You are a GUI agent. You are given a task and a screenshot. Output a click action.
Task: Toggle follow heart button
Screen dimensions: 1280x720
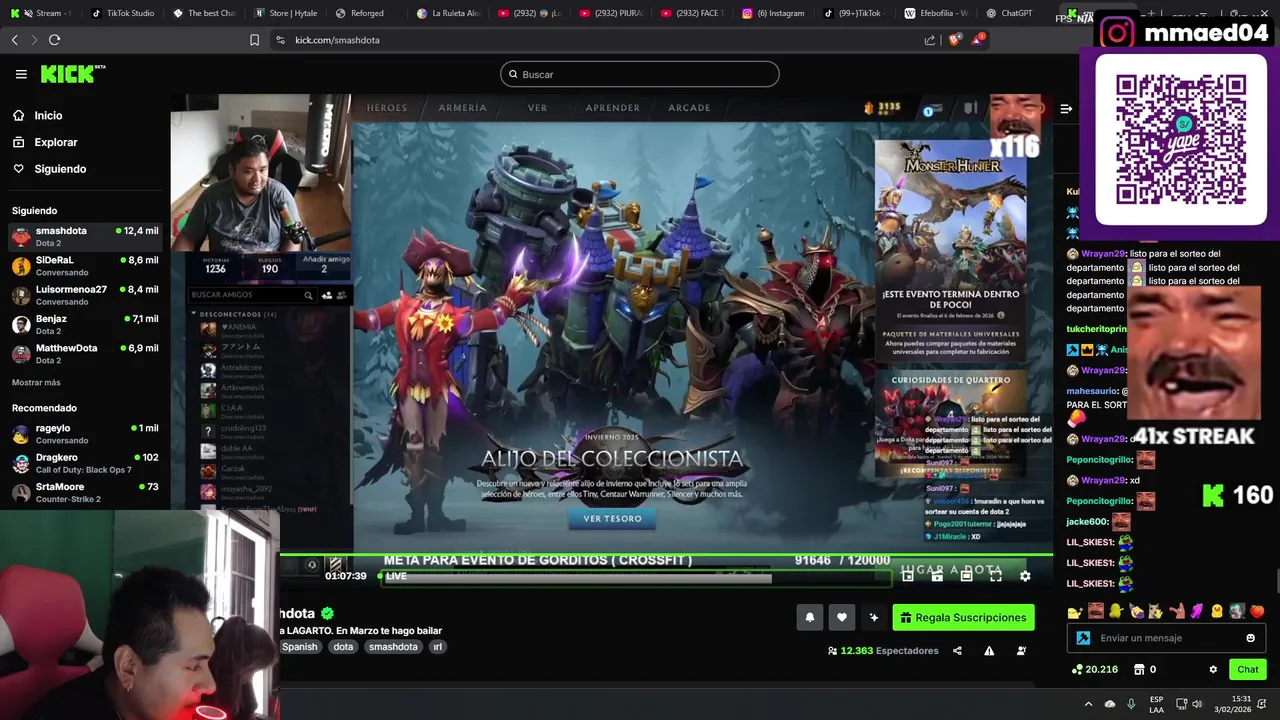pyautogui.click(x=842, y=618)
